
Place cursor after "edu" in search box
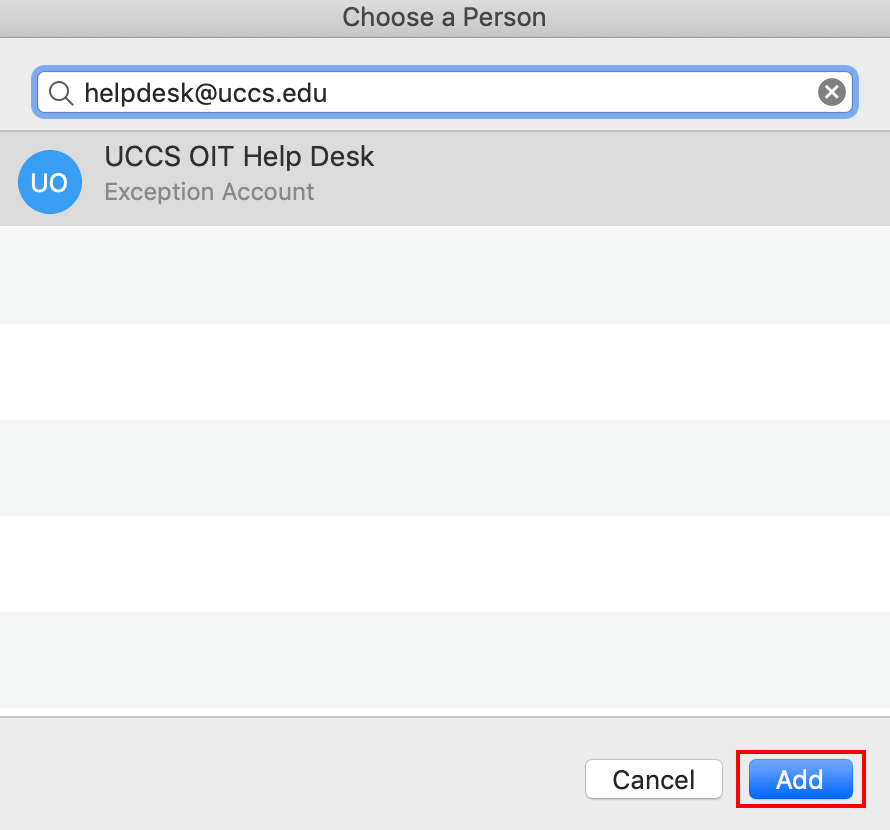tap(328, 93)
